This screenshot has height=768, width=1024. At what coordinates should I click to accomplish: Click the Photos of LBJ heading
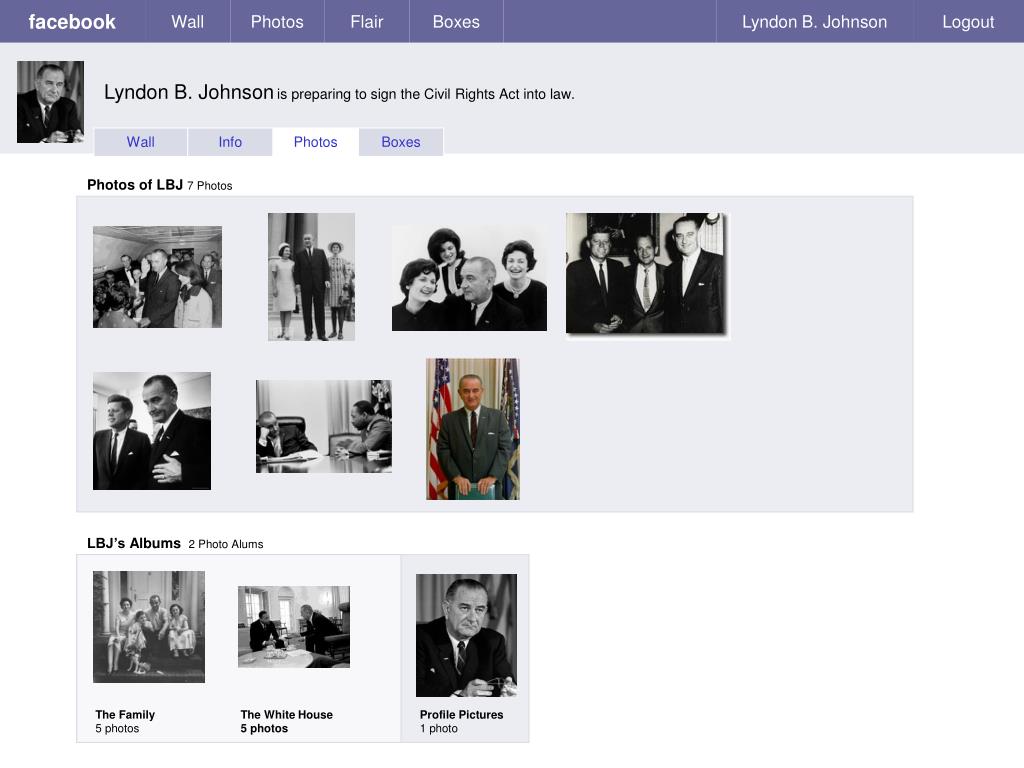tap(135, 185)
